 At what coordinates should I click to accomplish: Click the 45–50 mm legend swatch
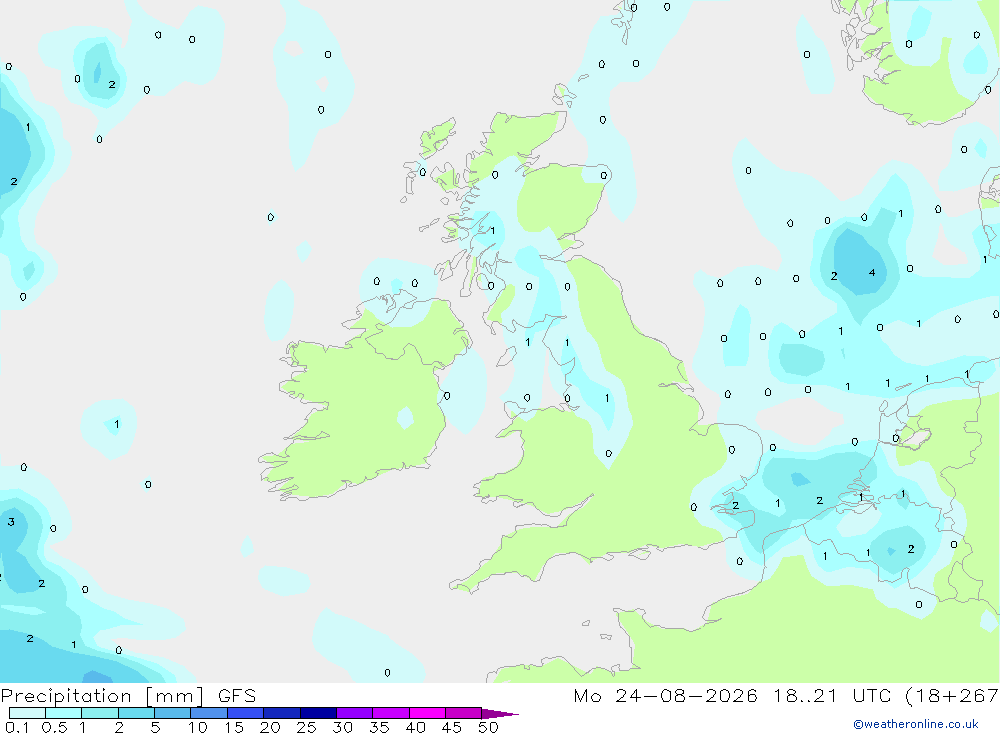(464, 713)
